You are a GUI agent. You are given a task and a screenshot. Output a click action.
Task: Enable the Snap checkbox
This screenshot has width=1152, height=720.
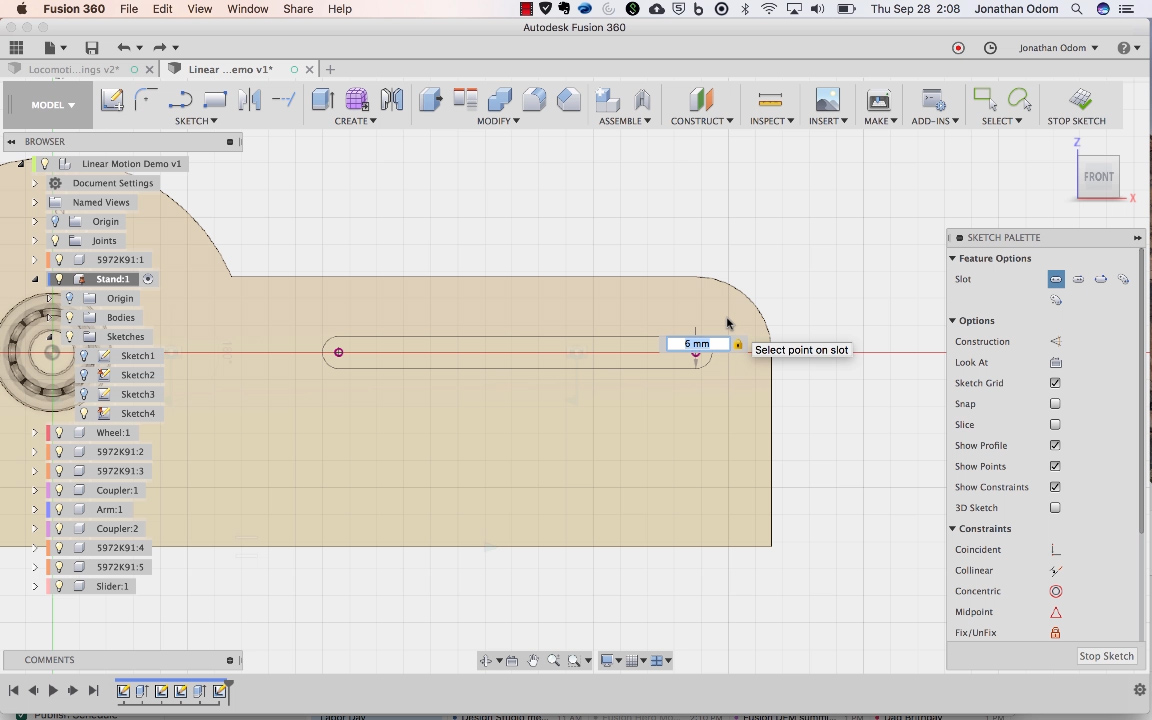tap(1055, 404)
